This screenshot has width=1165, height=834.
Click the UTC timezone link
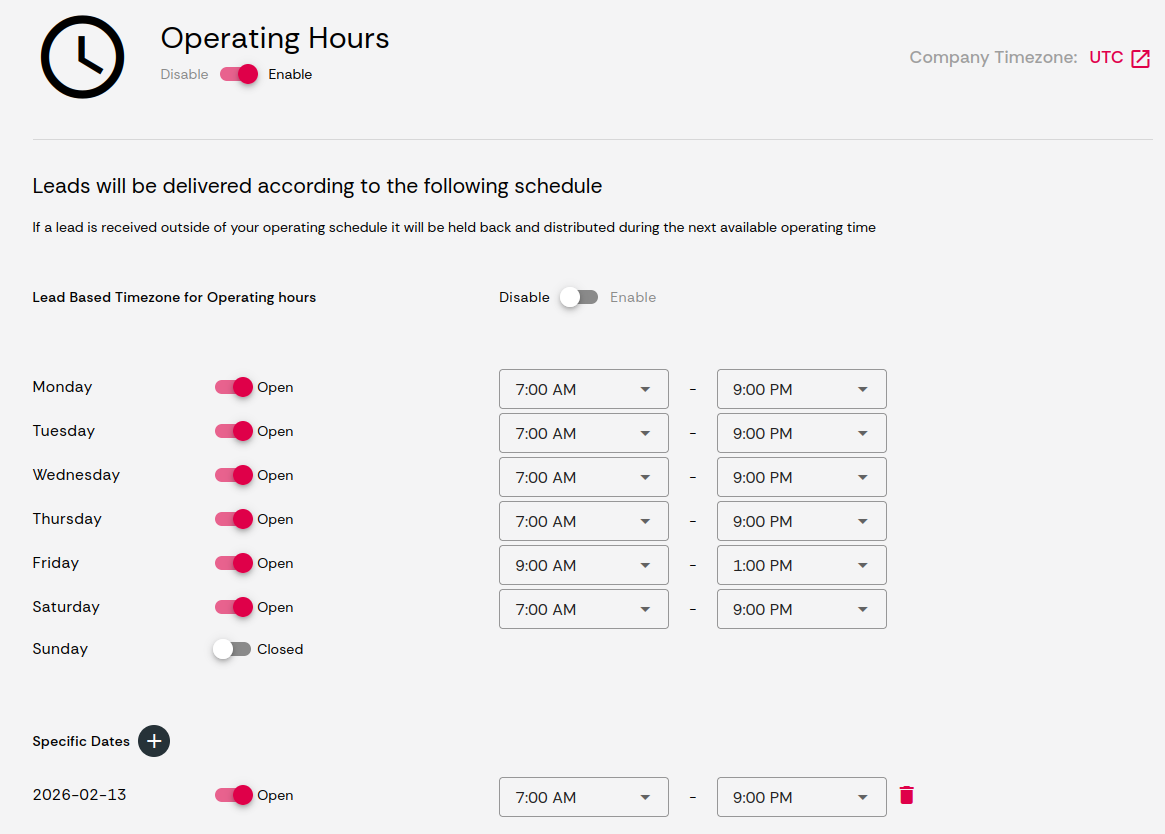click(x=1106, y=57)
